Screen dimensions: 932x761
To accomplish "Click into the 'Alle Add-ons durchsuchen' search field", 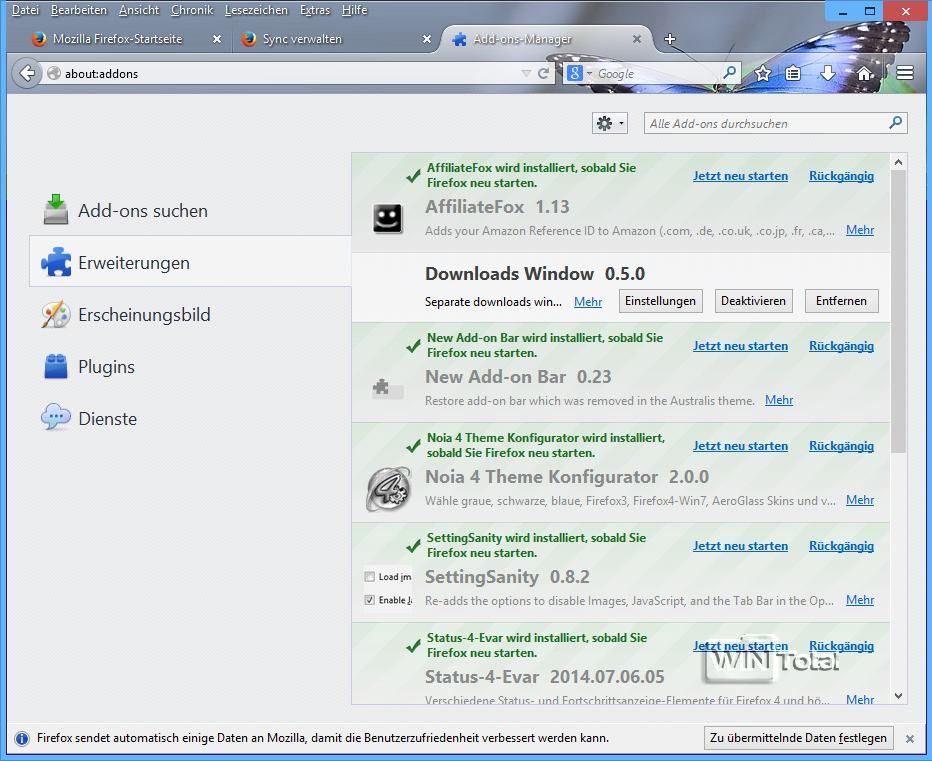I will coord(775,123).
